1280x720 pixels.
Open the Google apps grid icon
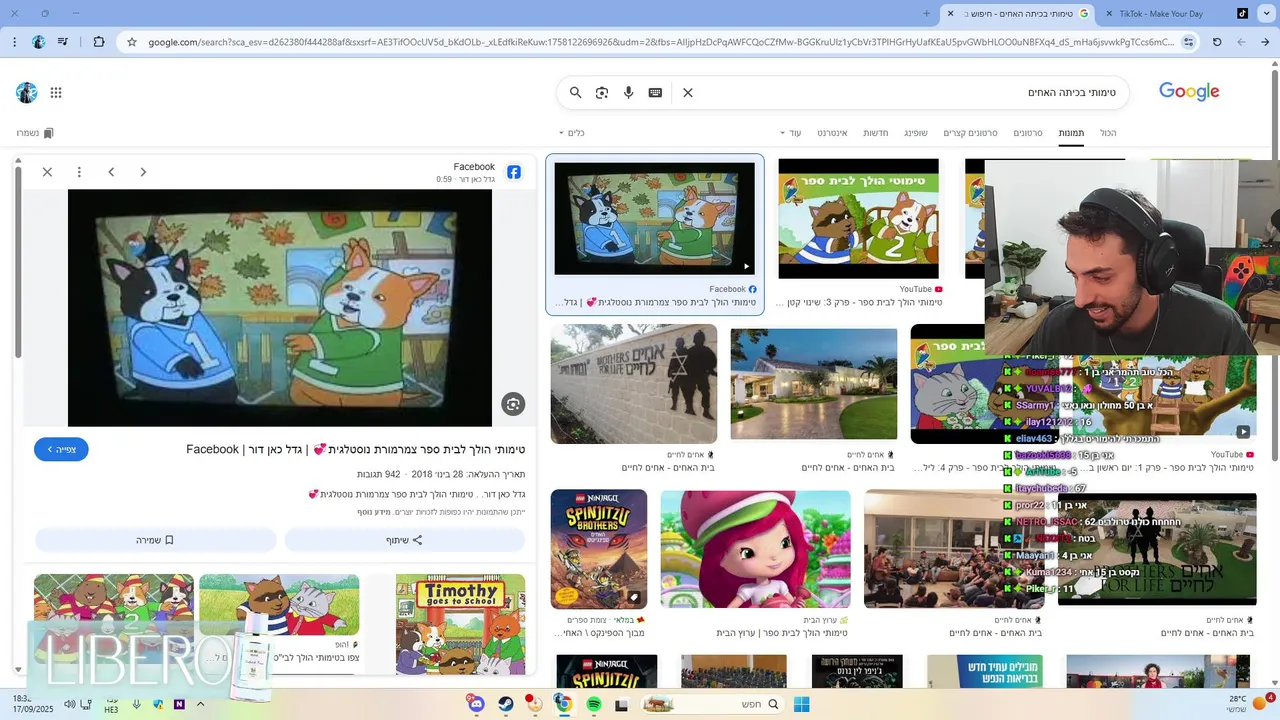click(x=56, y=93)
